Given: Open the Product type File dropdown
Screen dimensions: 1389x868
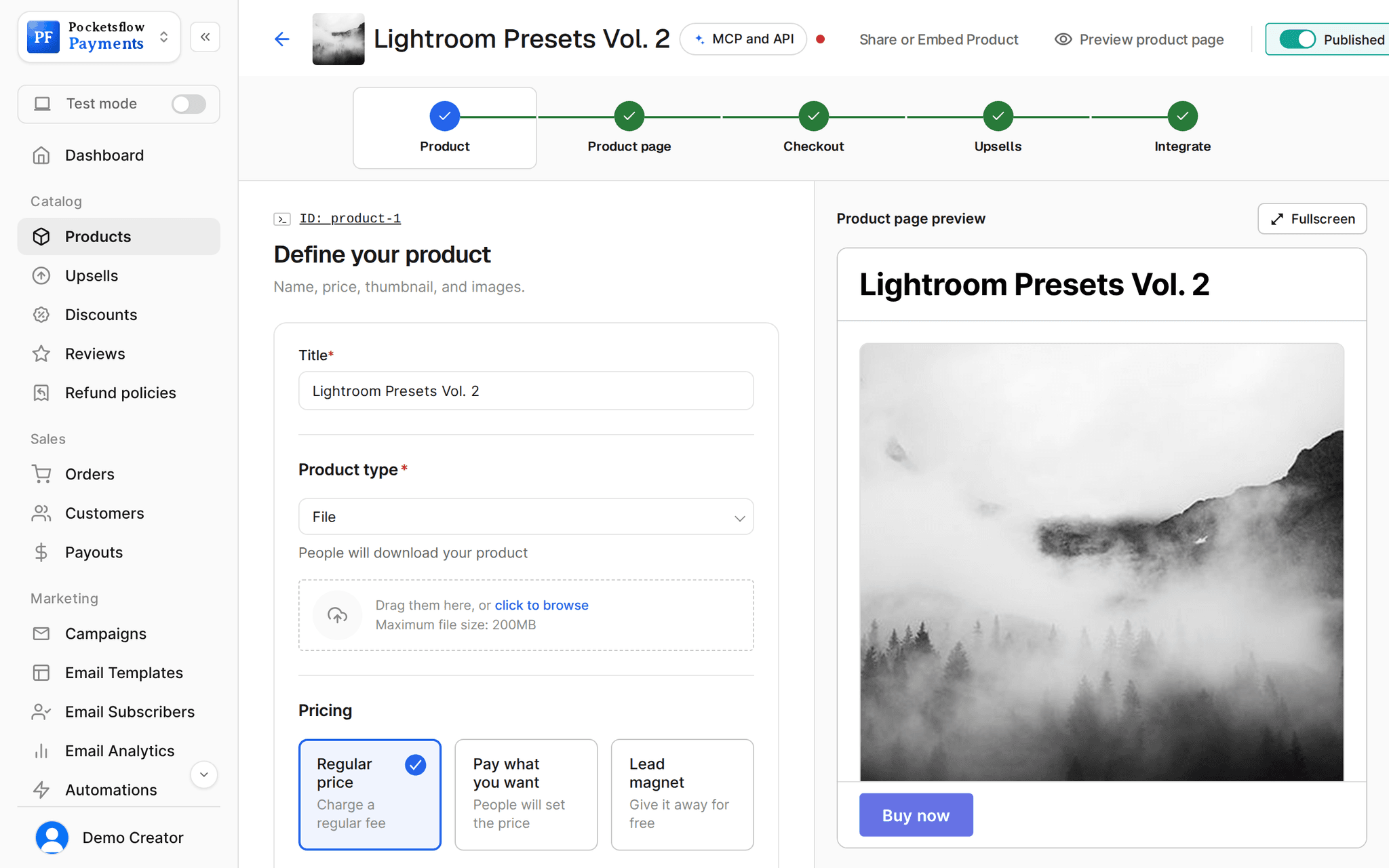Looking at the screenshot, I should [526, 517].
